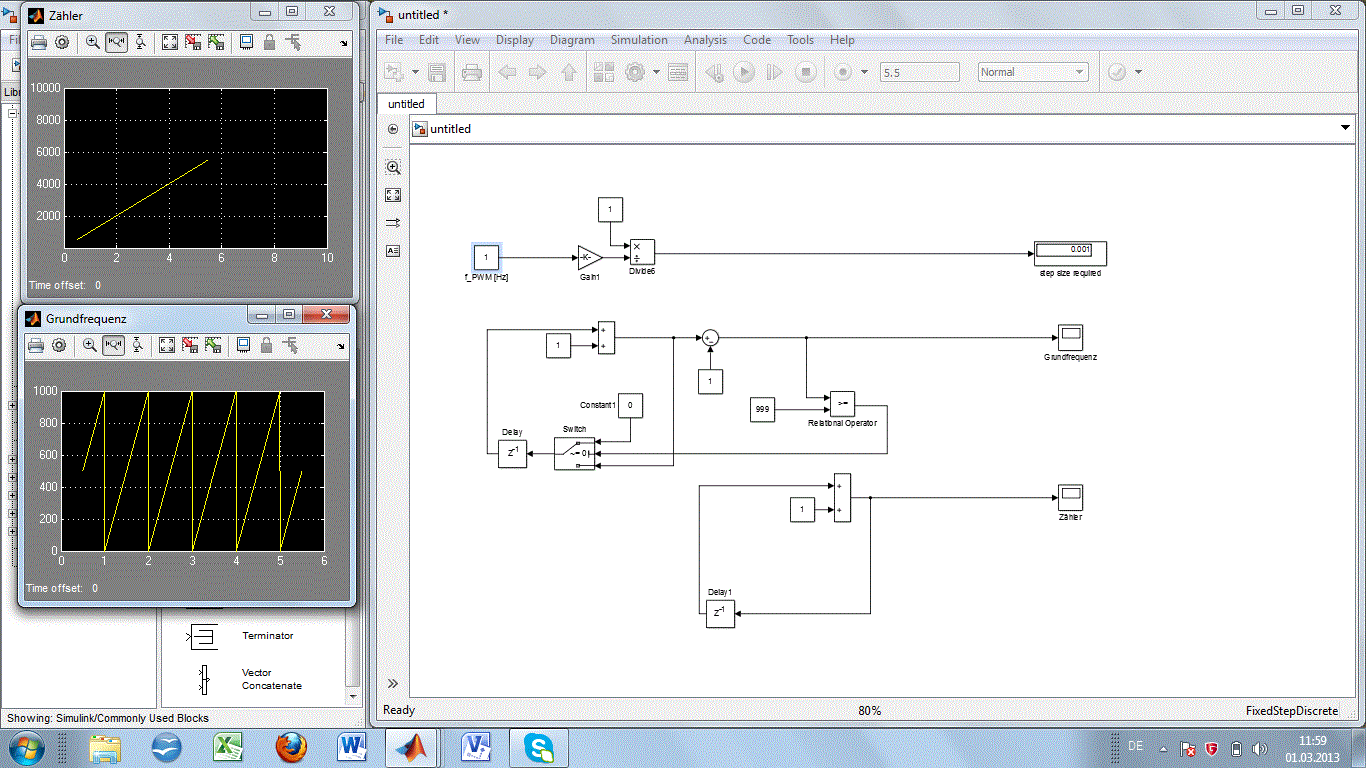Expand the untitled model path dropdown arrow
This screenshot has height=768, width=1366.
pos(1345,128)
